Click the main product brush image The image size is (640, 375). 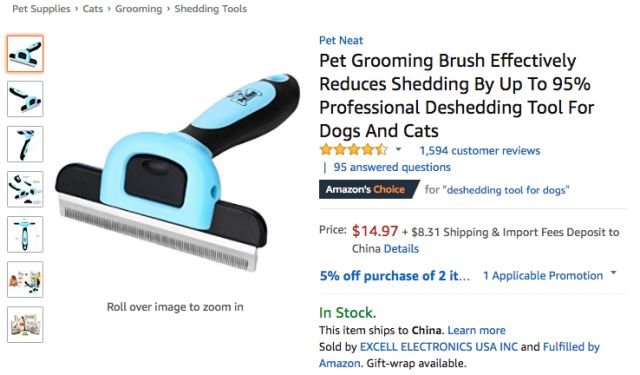coord(178,171)
